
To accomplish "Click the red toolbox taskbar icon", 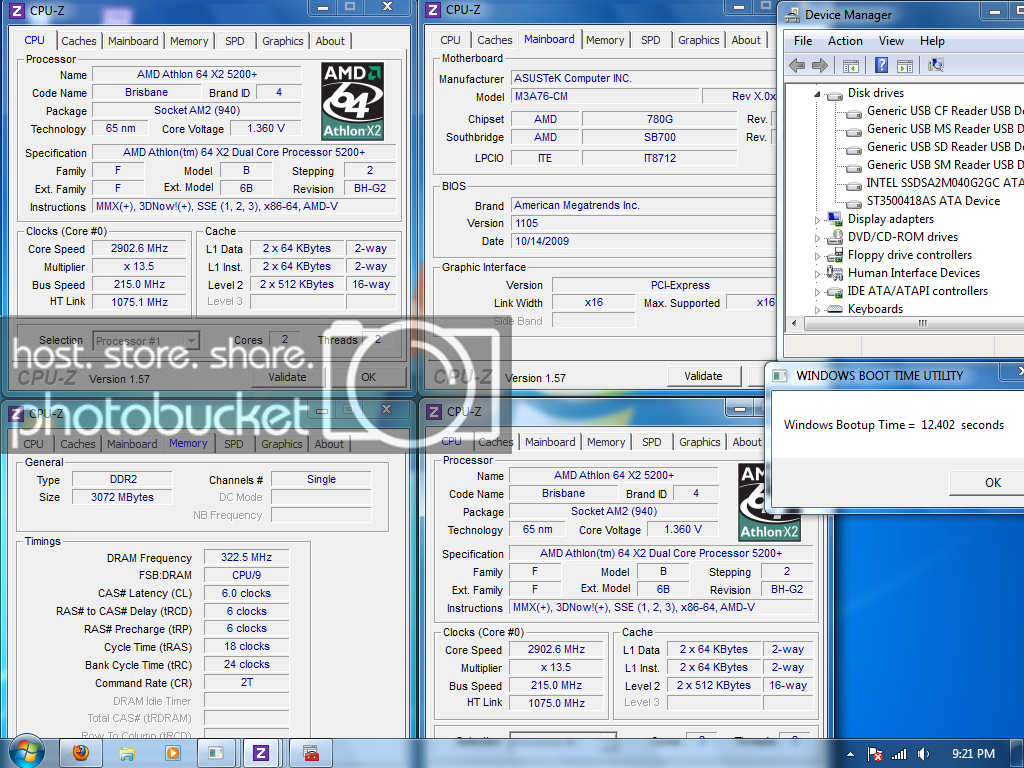I will click(312, 753).
